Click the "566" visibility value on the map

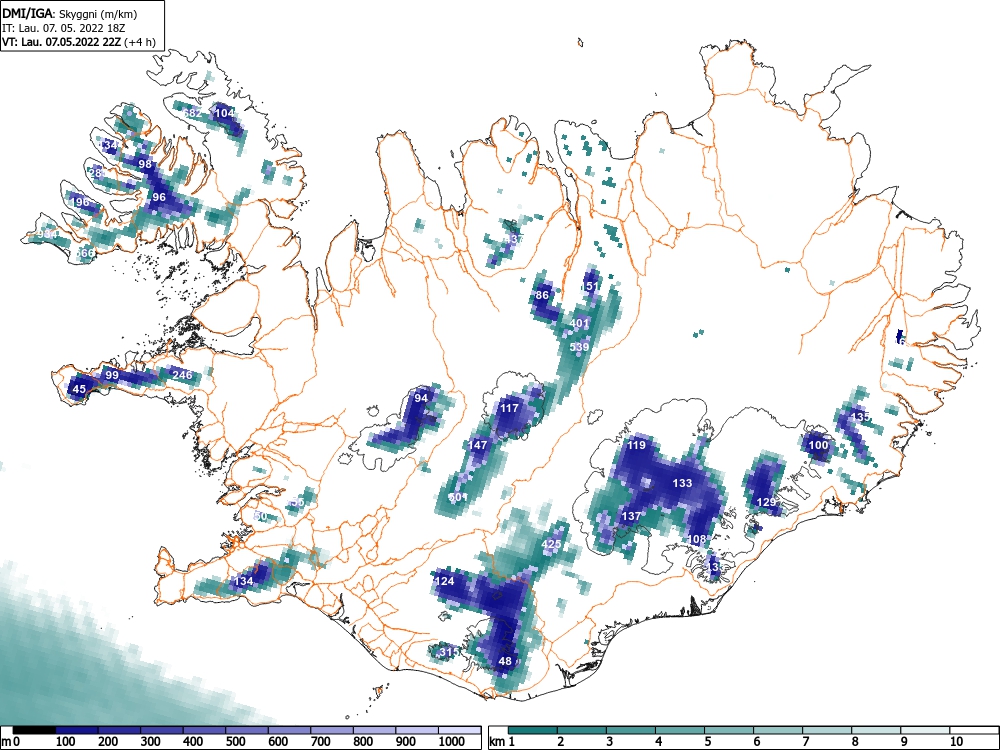[x=85, y=253]
